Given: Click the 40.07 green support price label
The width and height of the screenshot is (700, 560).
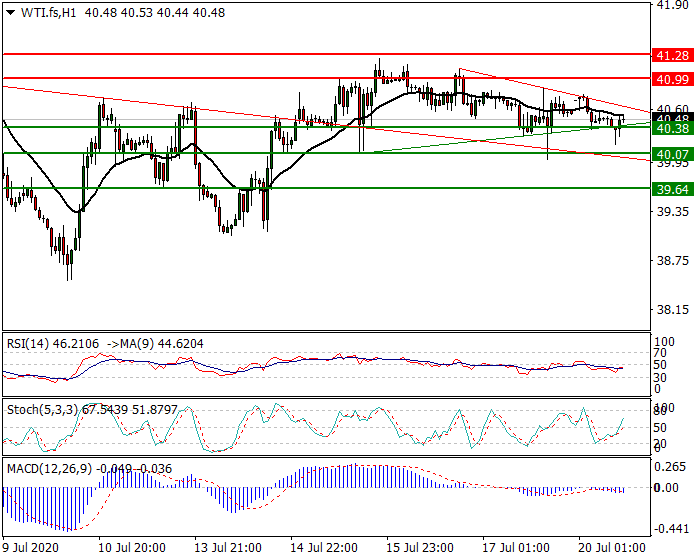Looking at the screenshot, I should pyautogui.click(x=673, y=155).
